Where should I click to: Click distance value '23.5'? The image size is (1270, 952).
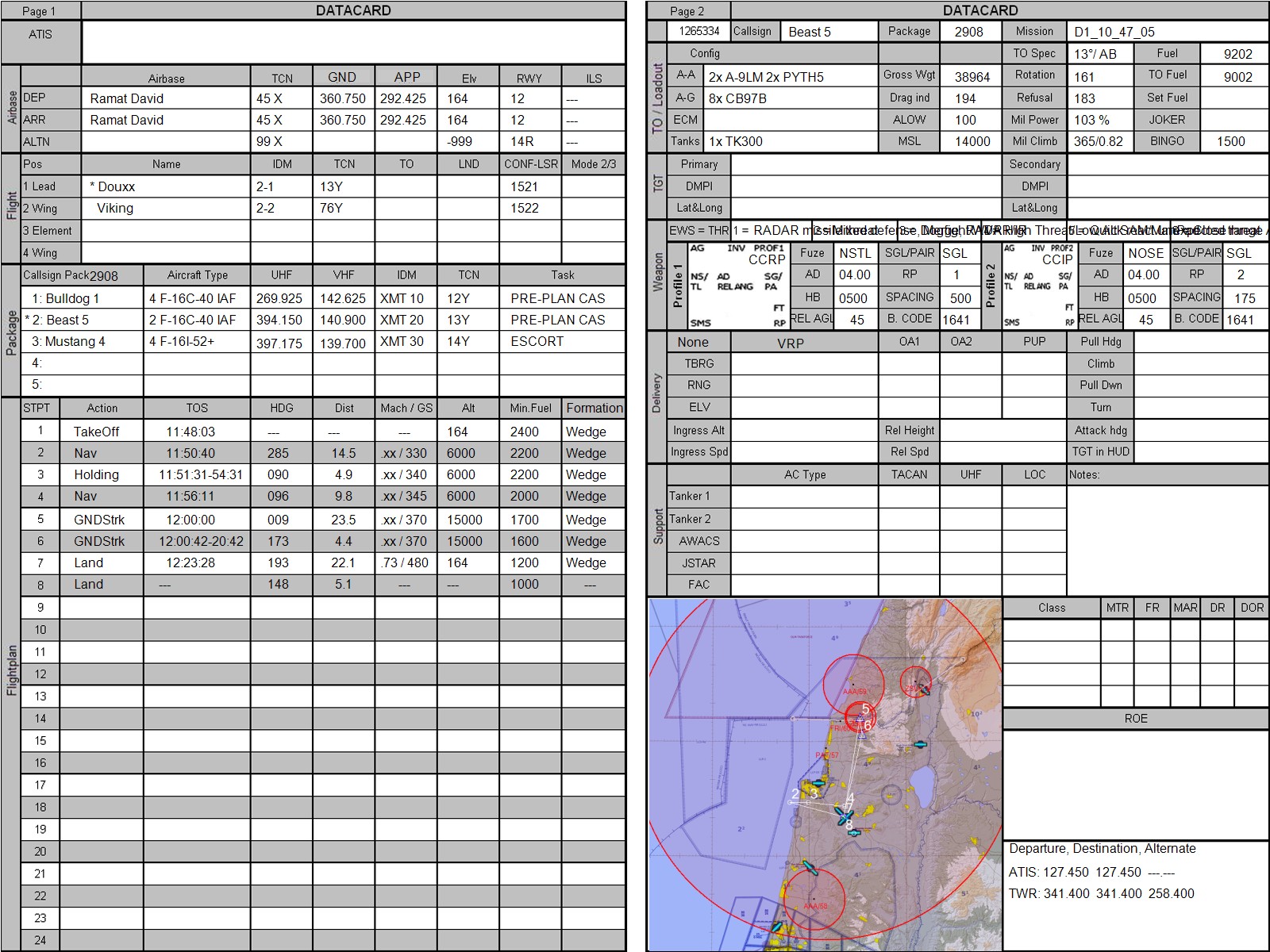pos(344,520)
